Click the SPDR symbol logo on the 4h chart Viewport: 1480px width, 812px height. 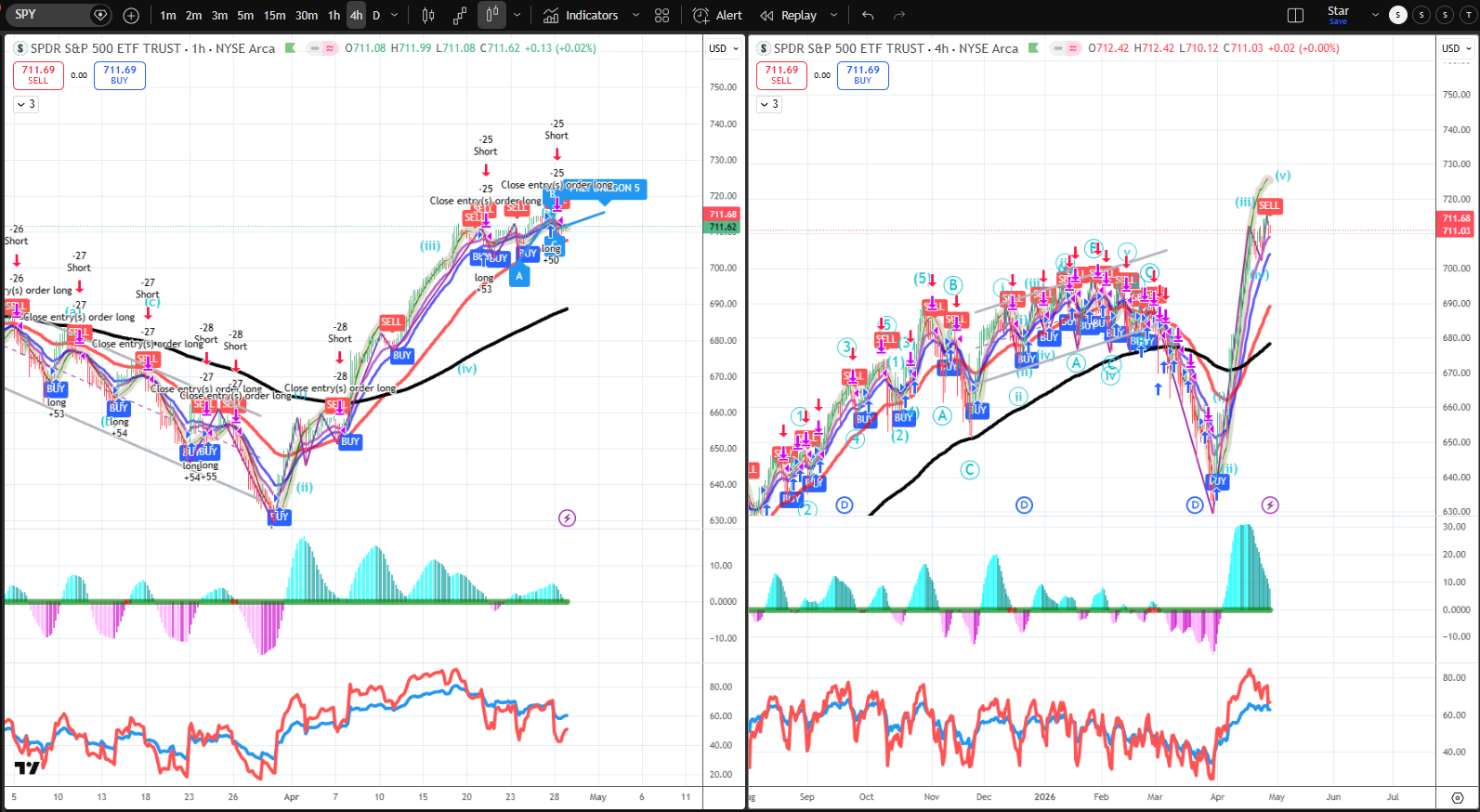click(x=764, y=48)
